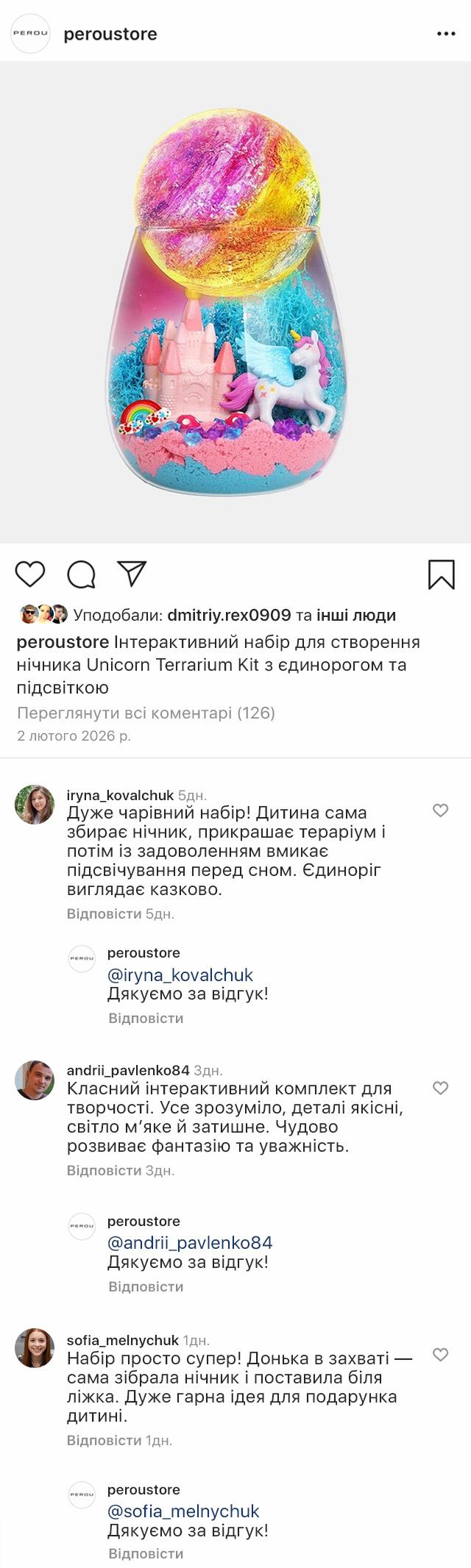Open andrii_pavlenko84's profile avatar
Screen dimensions: 471x1568
click(x=35, y=1080)
